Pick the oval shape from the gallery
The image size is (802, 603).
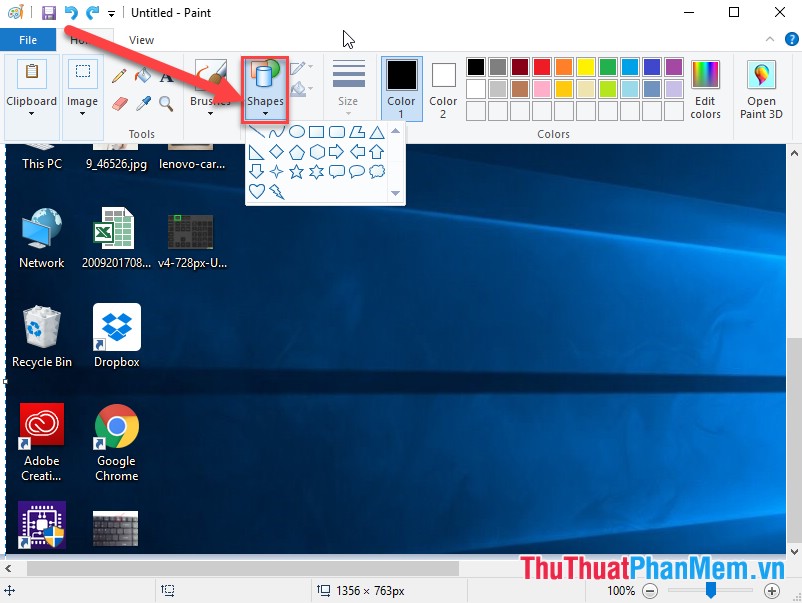point(298,132)
